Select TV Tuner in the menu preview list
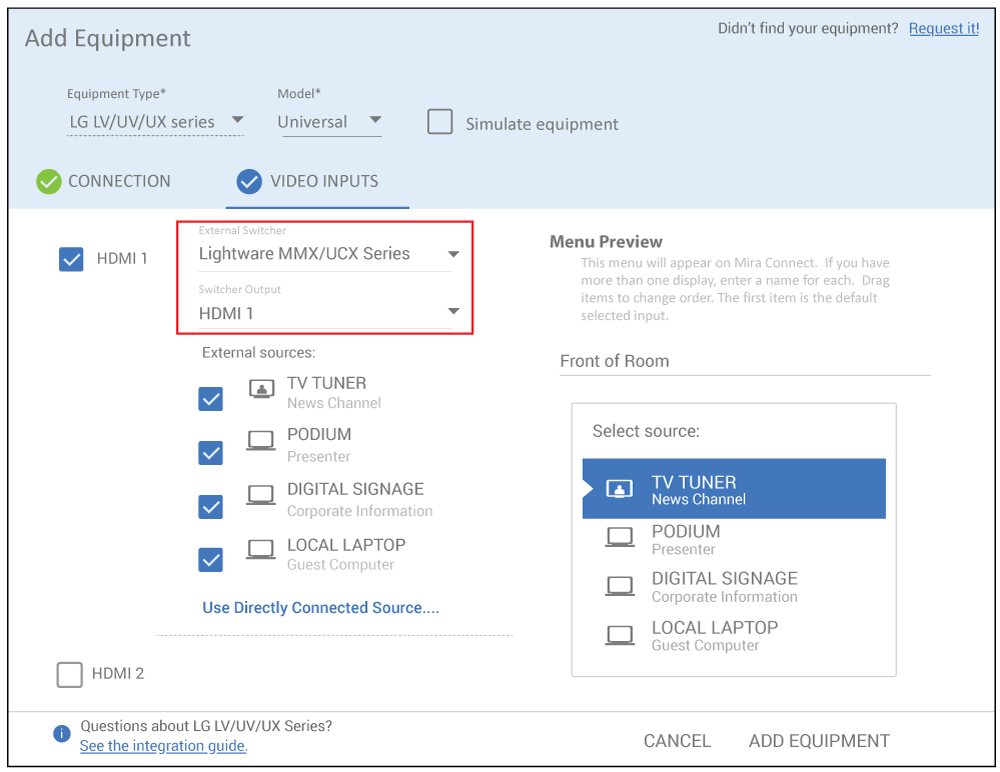The width and height of the screenshot is (1000, 772). tap(734, 489)
